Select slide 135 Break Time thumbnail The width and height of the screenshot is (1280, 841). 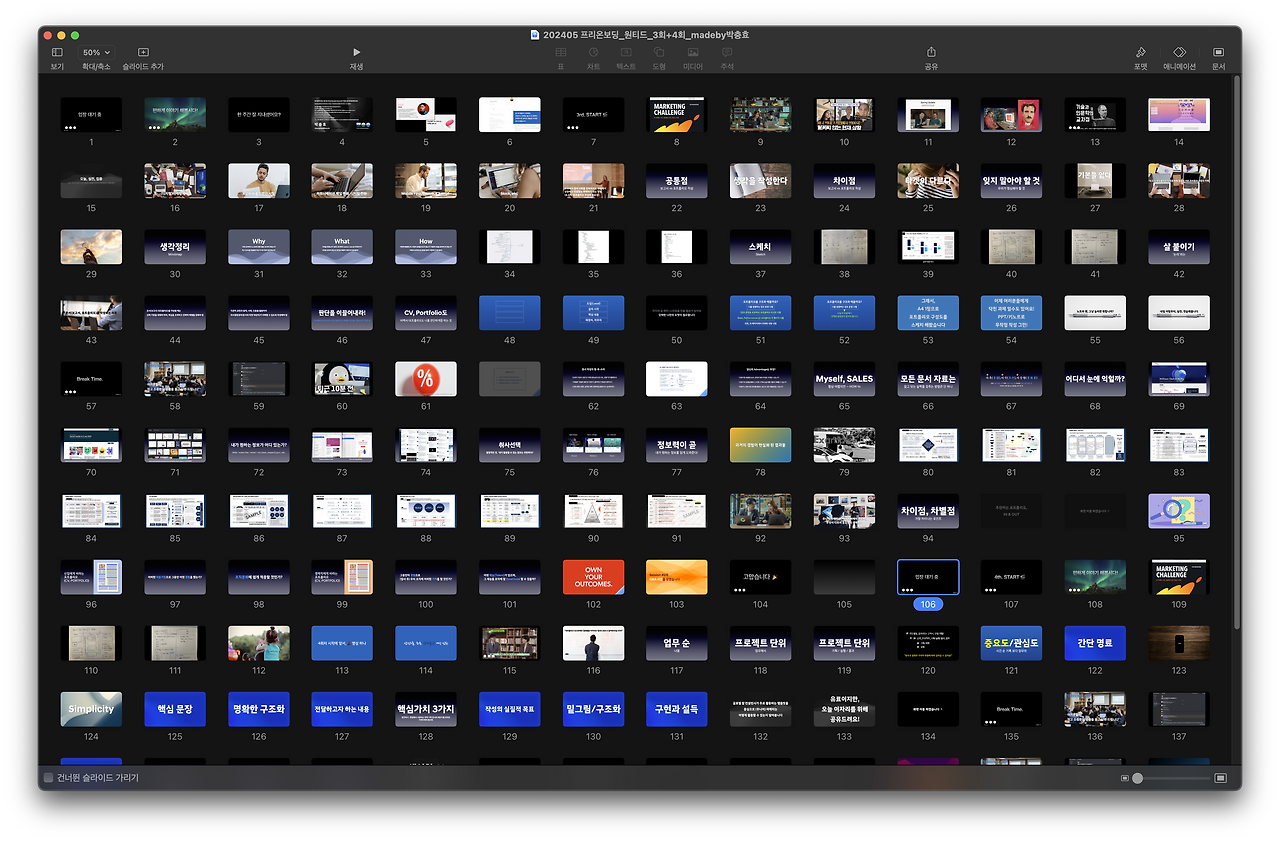(x=1012, y=709)
